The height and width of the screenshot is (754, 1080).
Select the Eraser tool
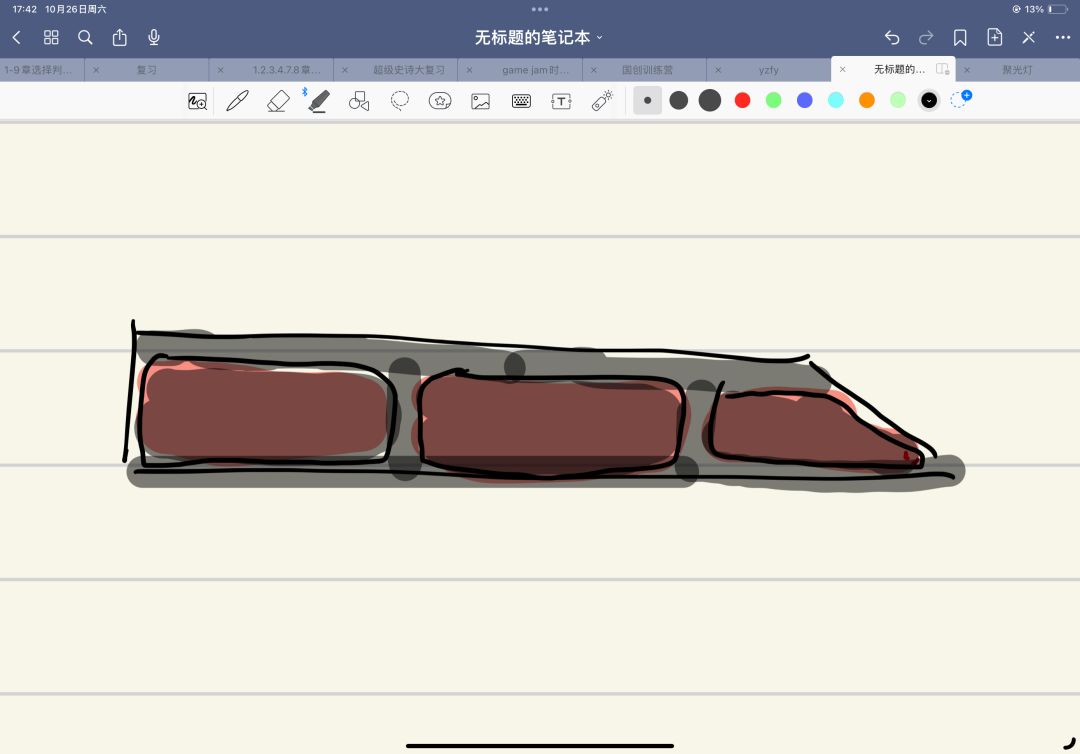[278, 101]
